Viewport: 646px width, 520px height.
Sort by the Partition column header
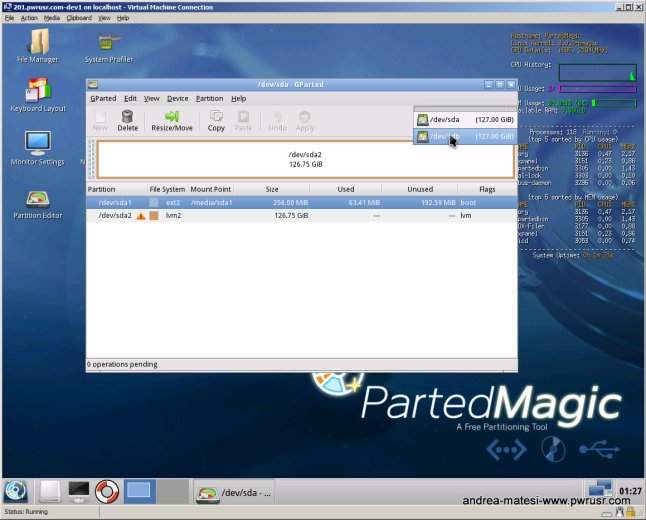(117, 189)
